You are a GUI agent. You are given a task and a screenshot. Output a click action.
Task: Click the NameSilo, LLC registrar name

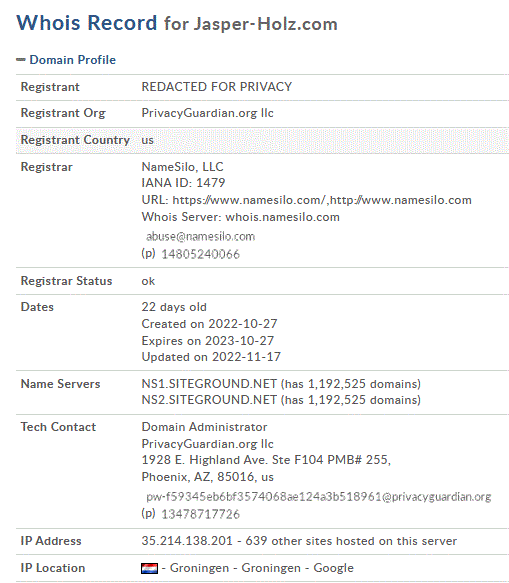(x=182, y=167)
